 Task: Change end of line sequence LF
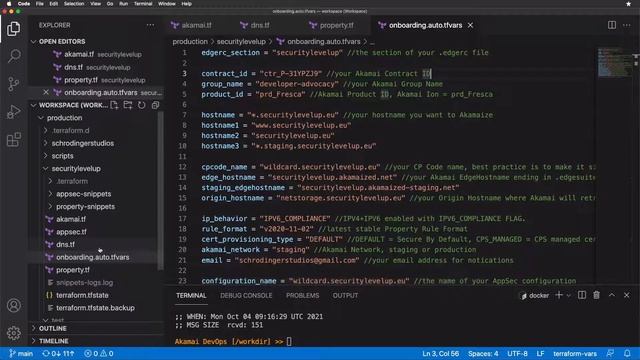(x=540, y=353)
